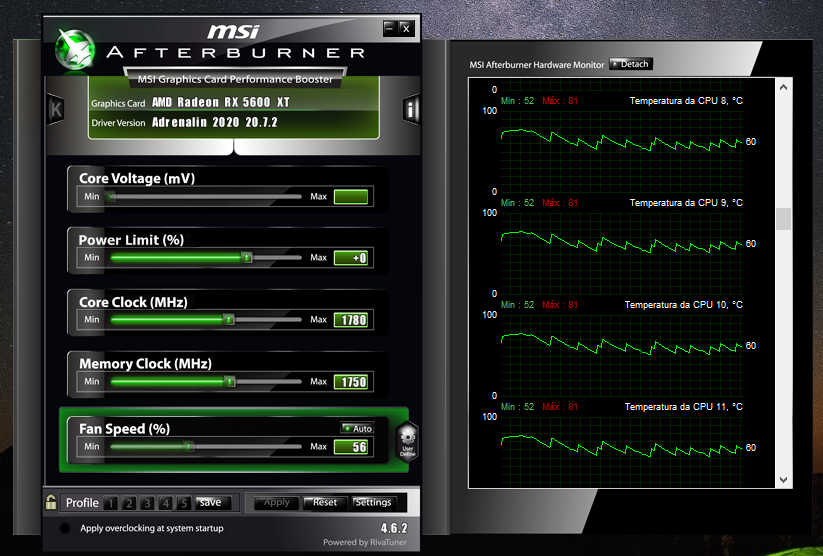Click the Apply button
Image resolution: width=823 pixels, height=556 pixels.
tap(277, 502)
